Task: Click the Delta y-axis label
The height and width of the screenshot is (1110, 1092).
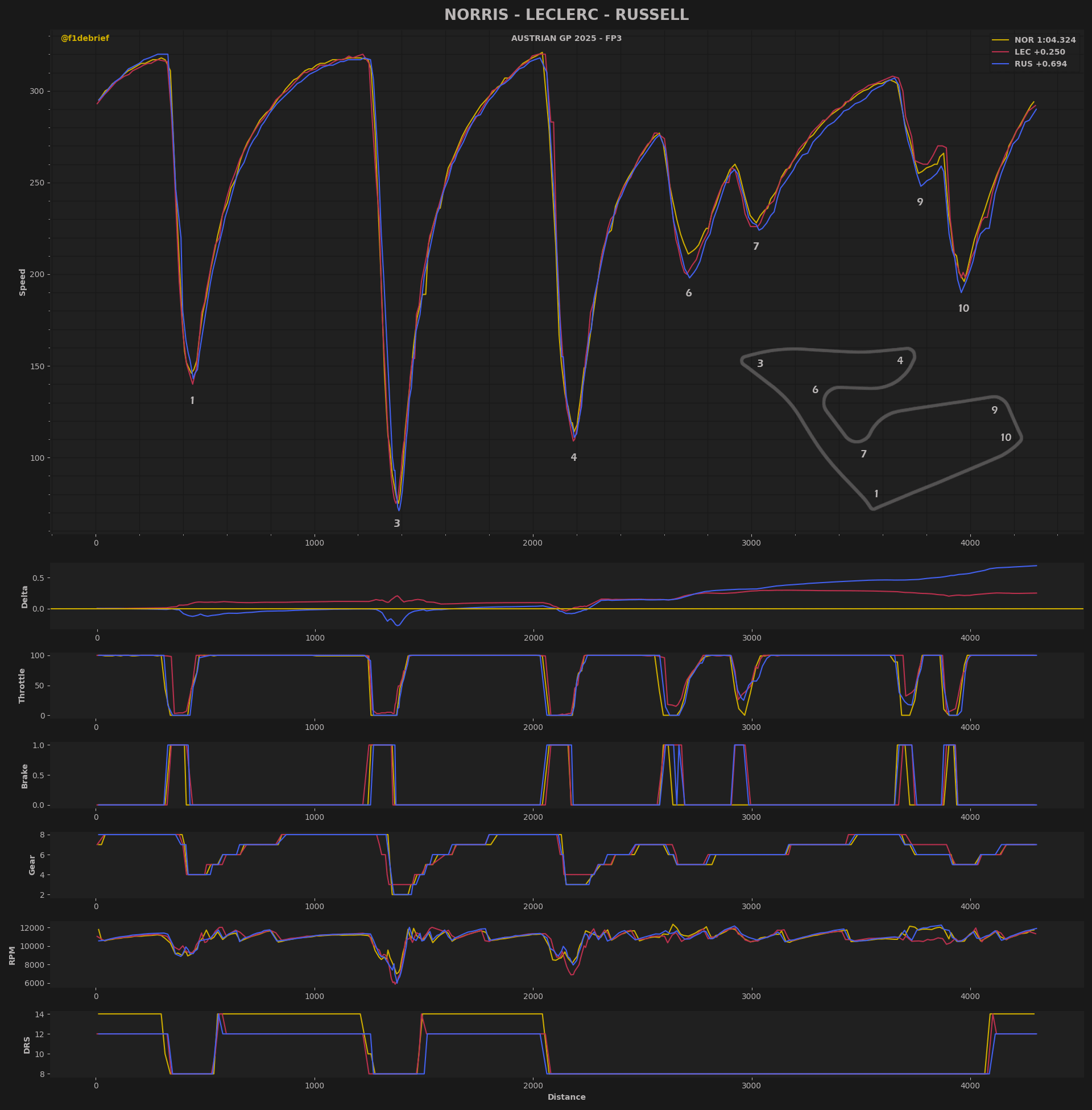Action: pyautogui.click(x=24, y=597)
